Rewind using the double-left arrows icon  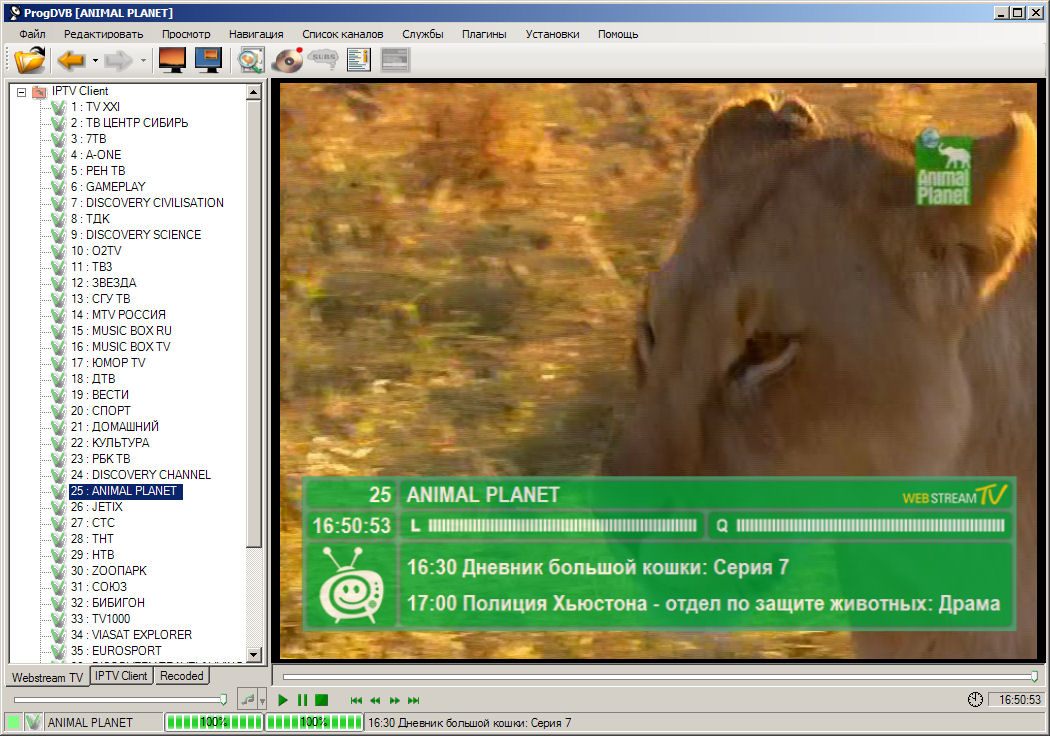(375, 701)
